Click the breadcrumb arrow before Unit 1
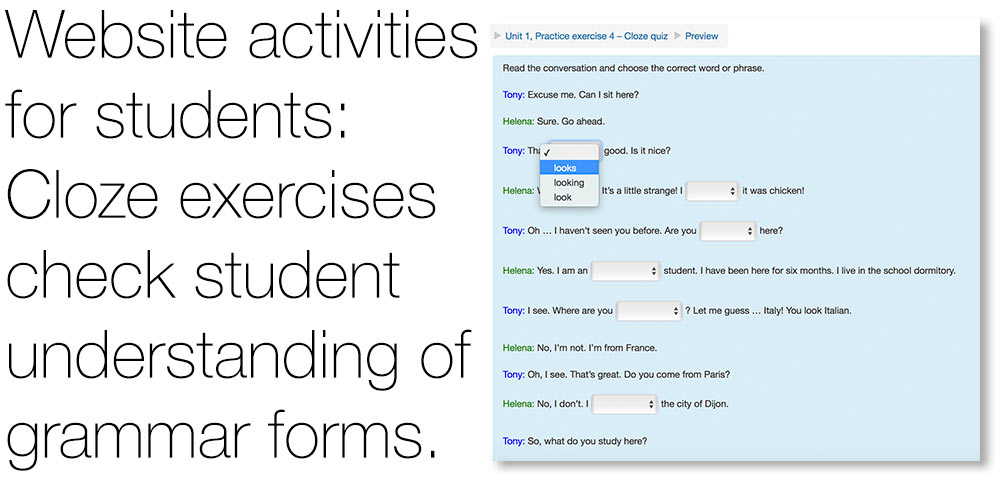Image resolution: width=1000 pixels, height=480 pixels. (x=497, y=36)
